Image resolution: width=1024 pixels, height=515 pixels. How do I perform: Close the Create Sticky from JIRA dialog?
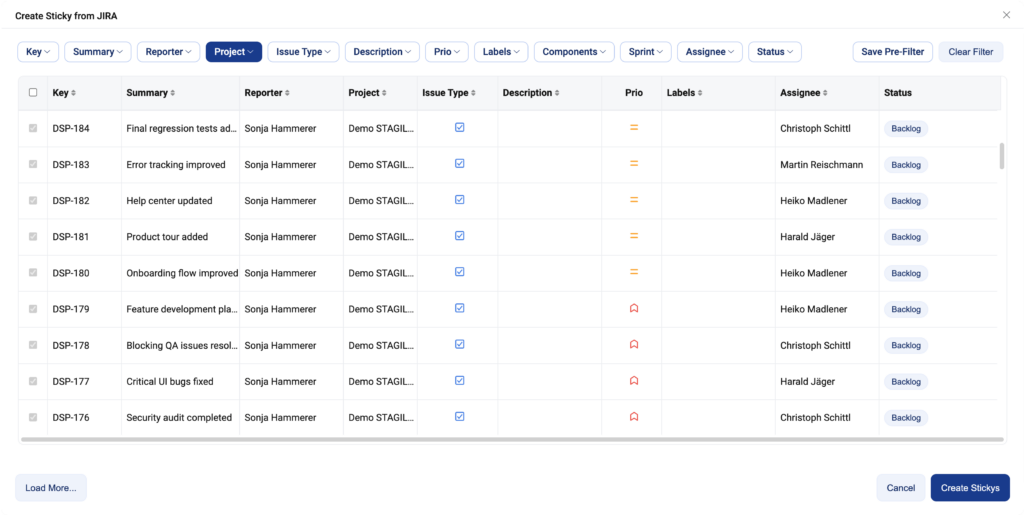coord(1006,15)
